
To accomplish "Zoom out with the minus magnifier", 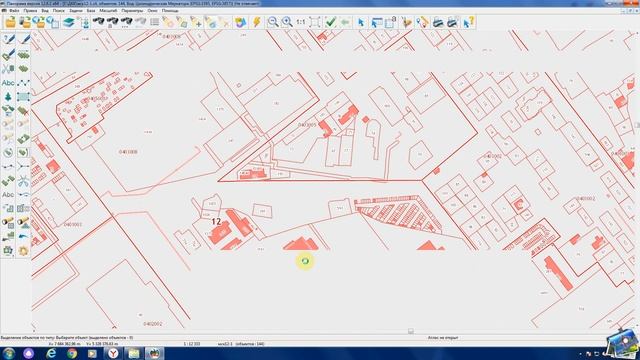I will click(273, 22).
